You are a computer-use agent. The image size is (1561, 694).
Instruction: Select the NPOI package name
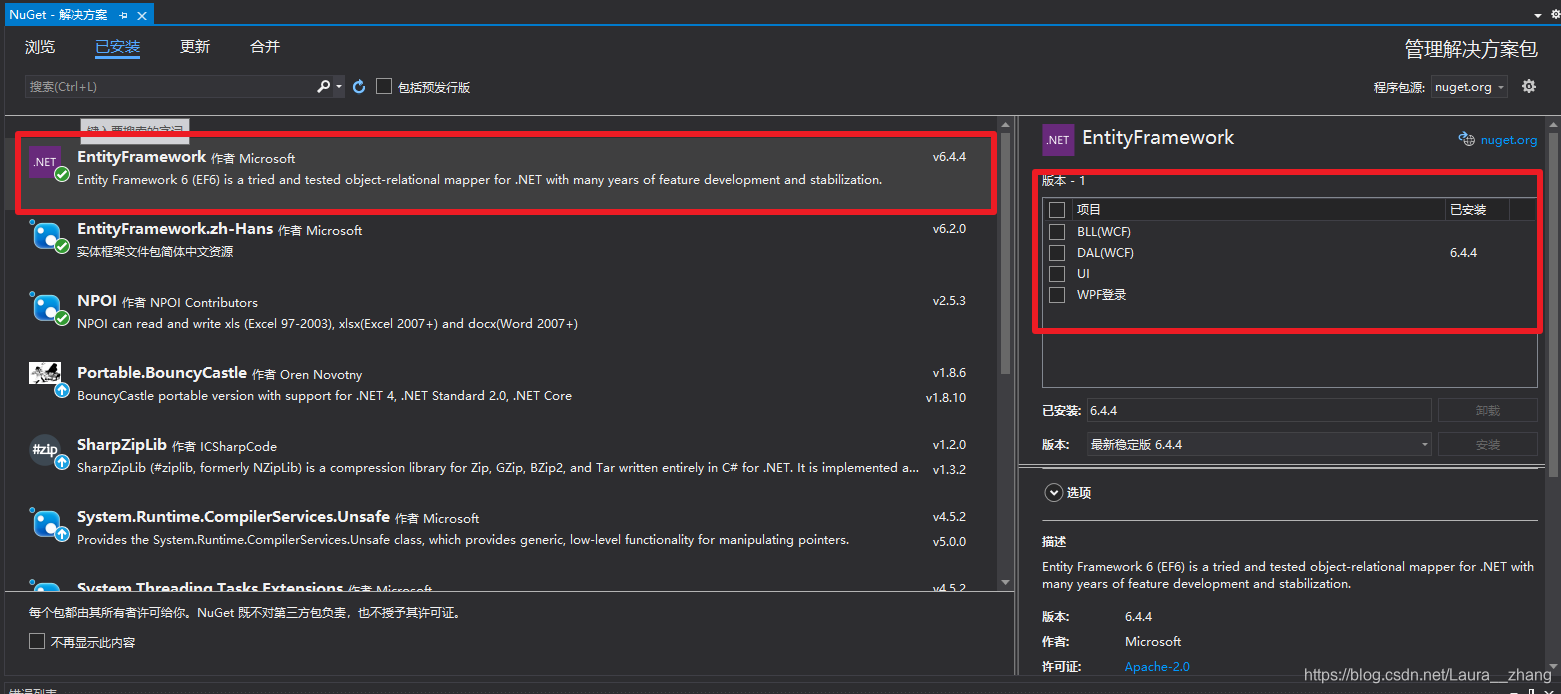point(97,301)
